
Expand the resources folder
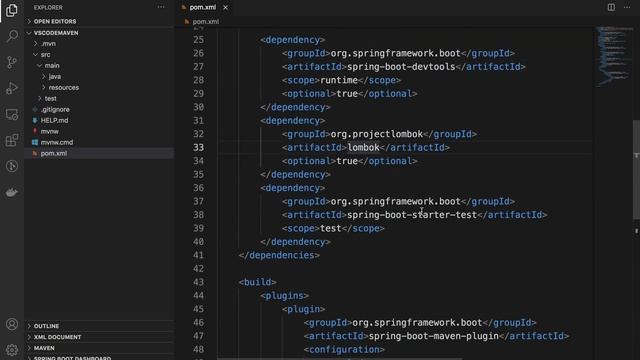(99, 88)
